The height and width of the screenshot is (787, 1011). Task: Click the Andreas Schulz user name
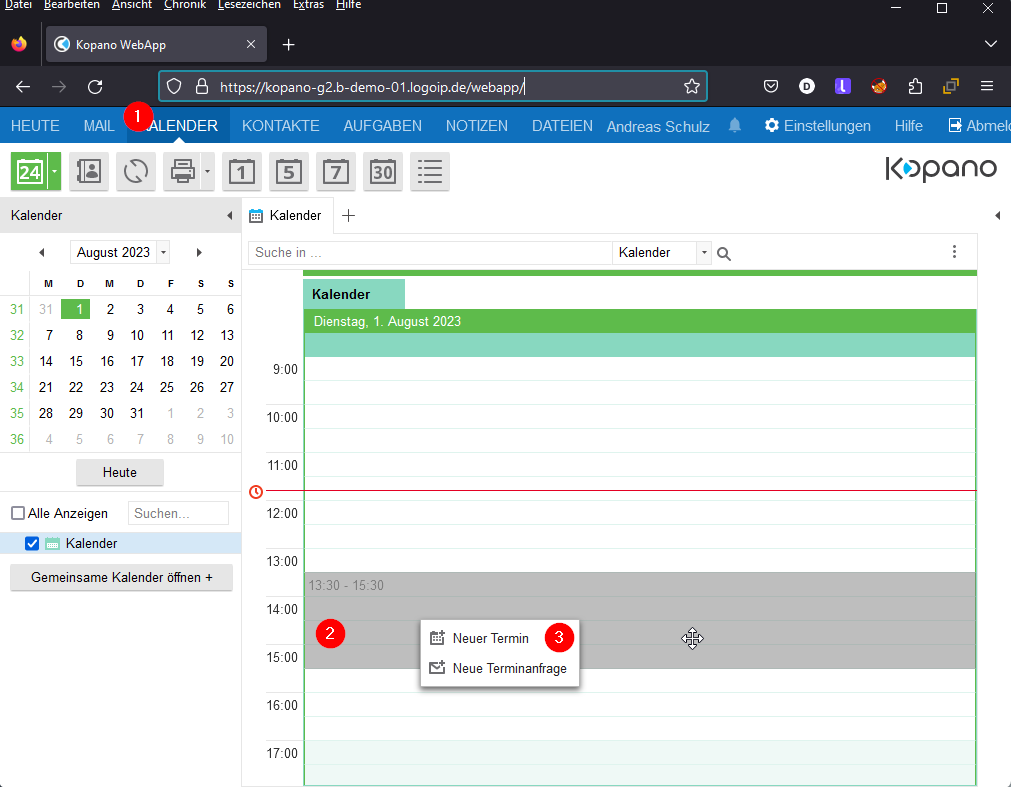[658, 126]
